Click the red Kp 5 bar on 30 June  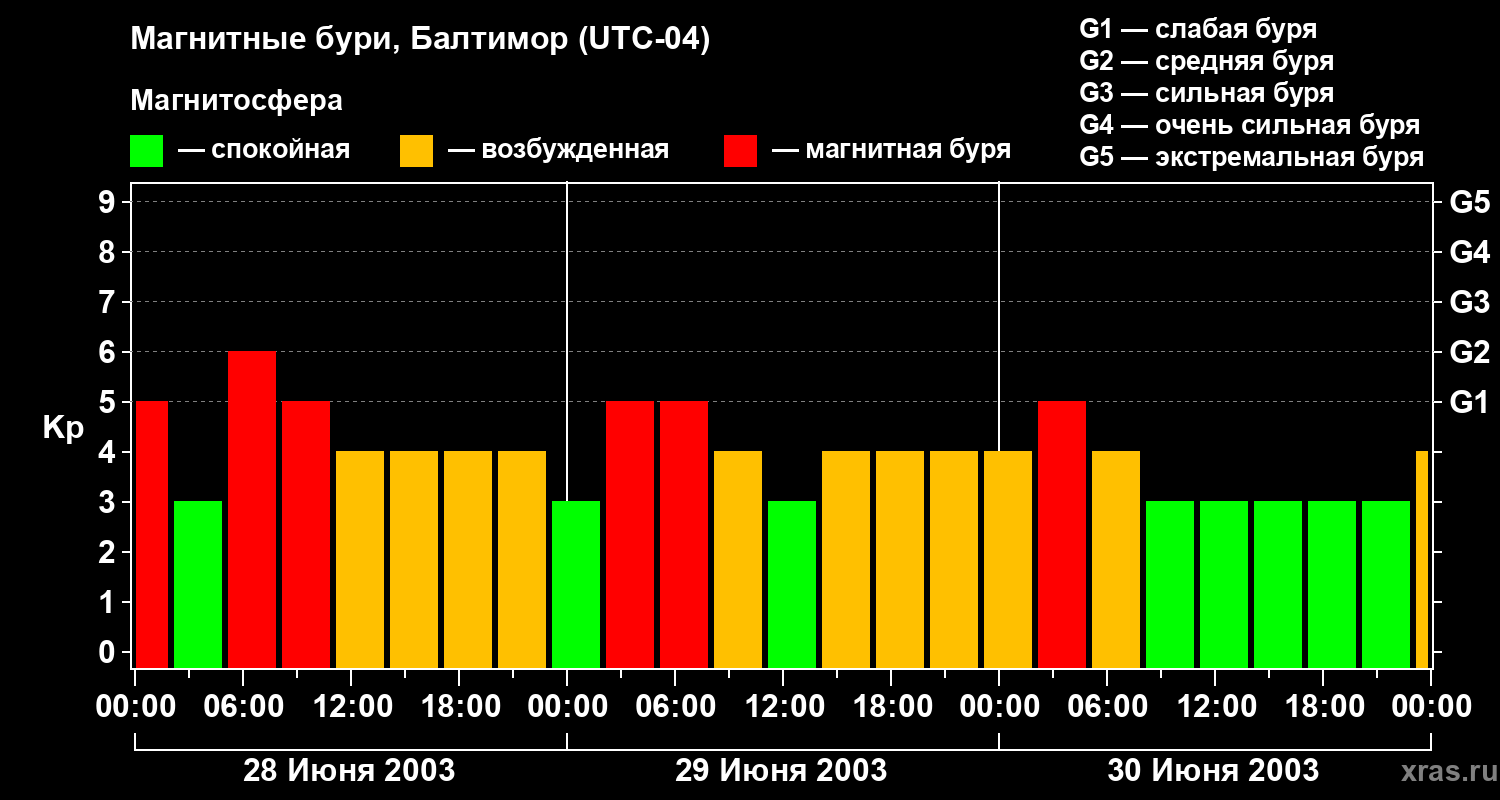tap(1062, 535)
